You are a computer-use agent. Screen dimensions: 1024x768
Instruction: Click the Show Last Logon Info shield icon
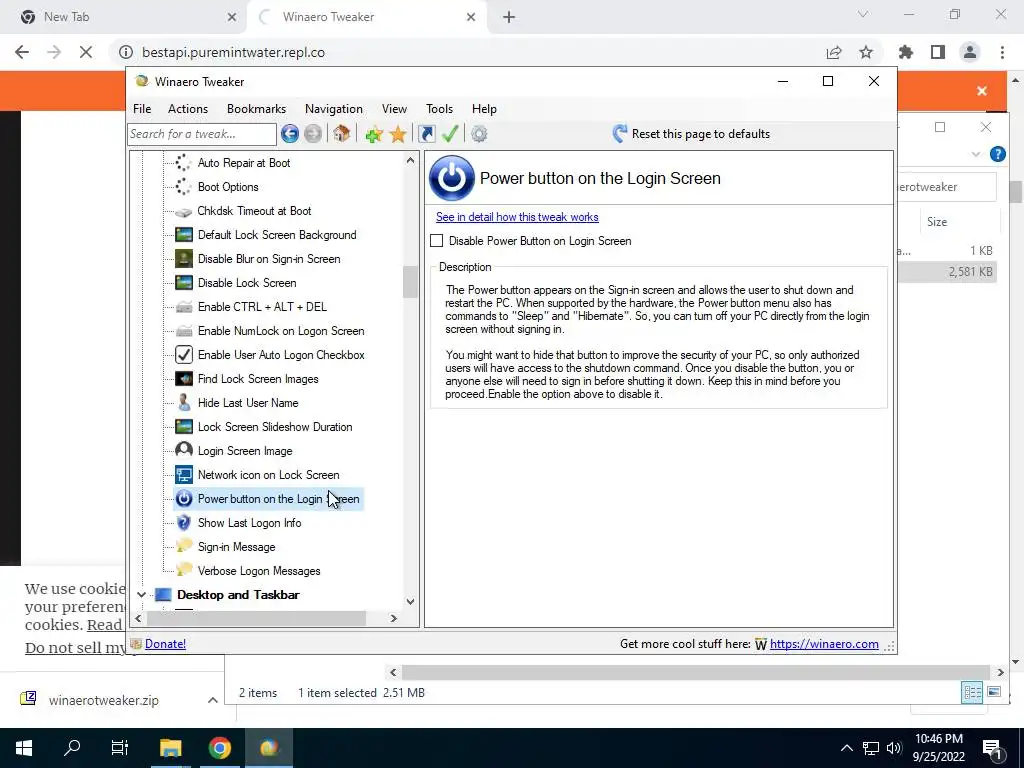184,523
